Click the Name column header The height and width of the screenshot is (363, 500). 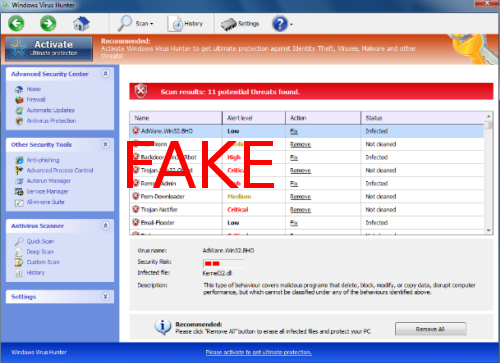[176, 118]
